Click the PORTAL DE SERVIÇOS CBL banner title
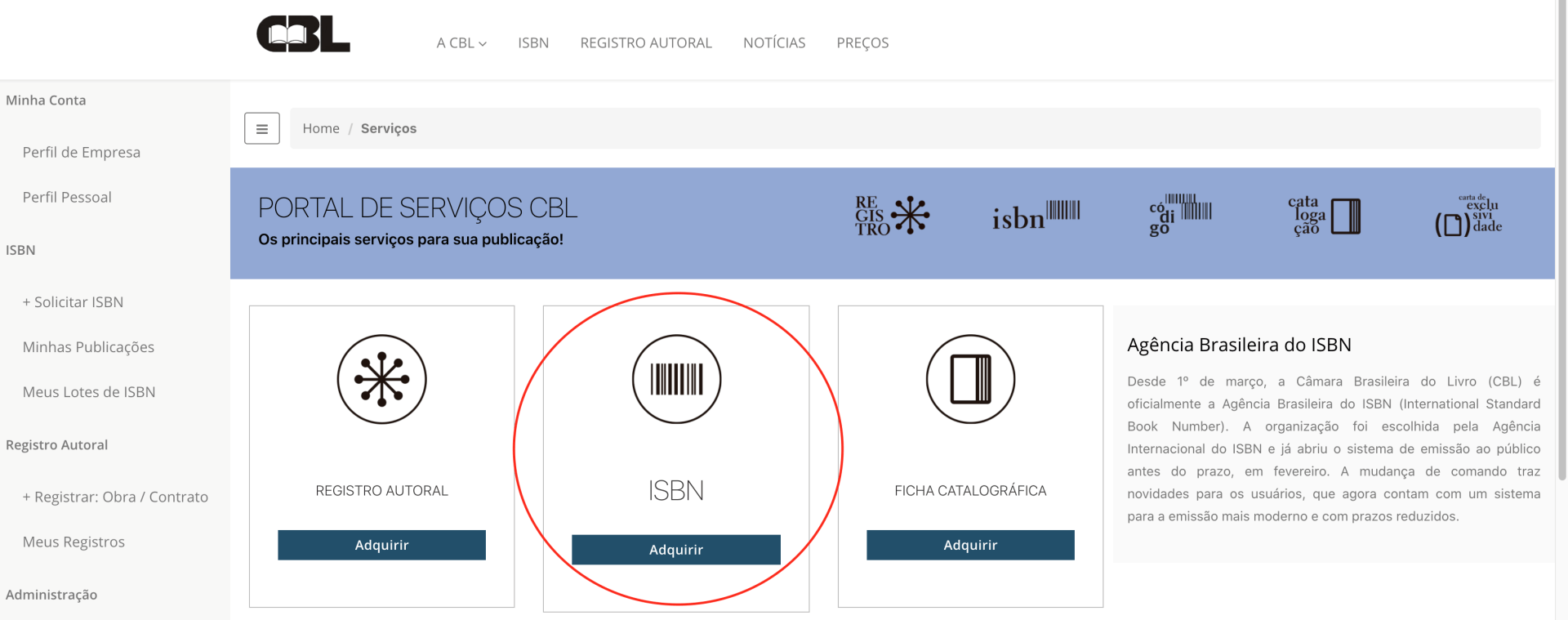 pyautogui.click(x=417, y=207)
